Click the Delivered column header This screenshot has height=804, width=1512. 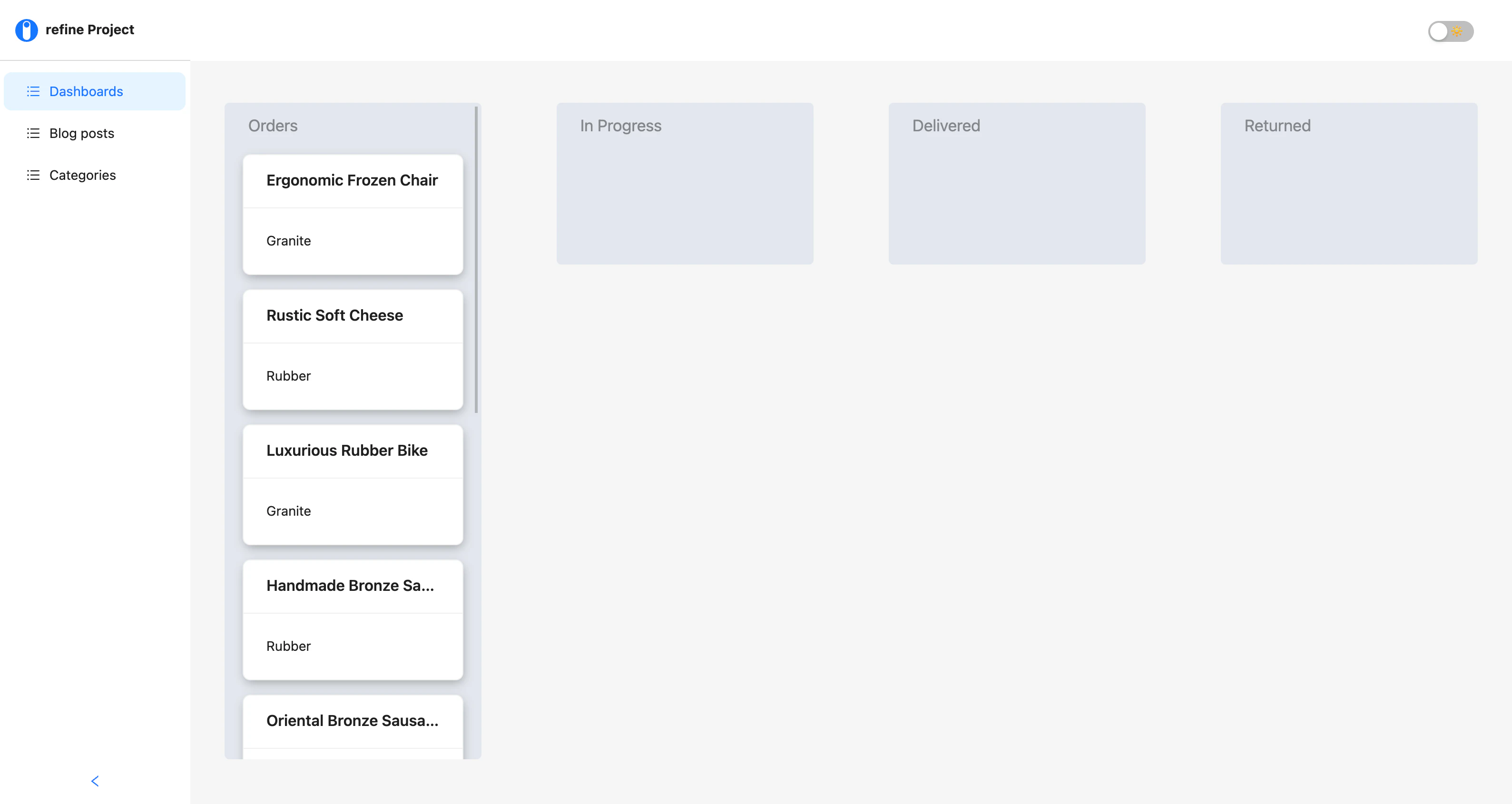tap(946, 125)
